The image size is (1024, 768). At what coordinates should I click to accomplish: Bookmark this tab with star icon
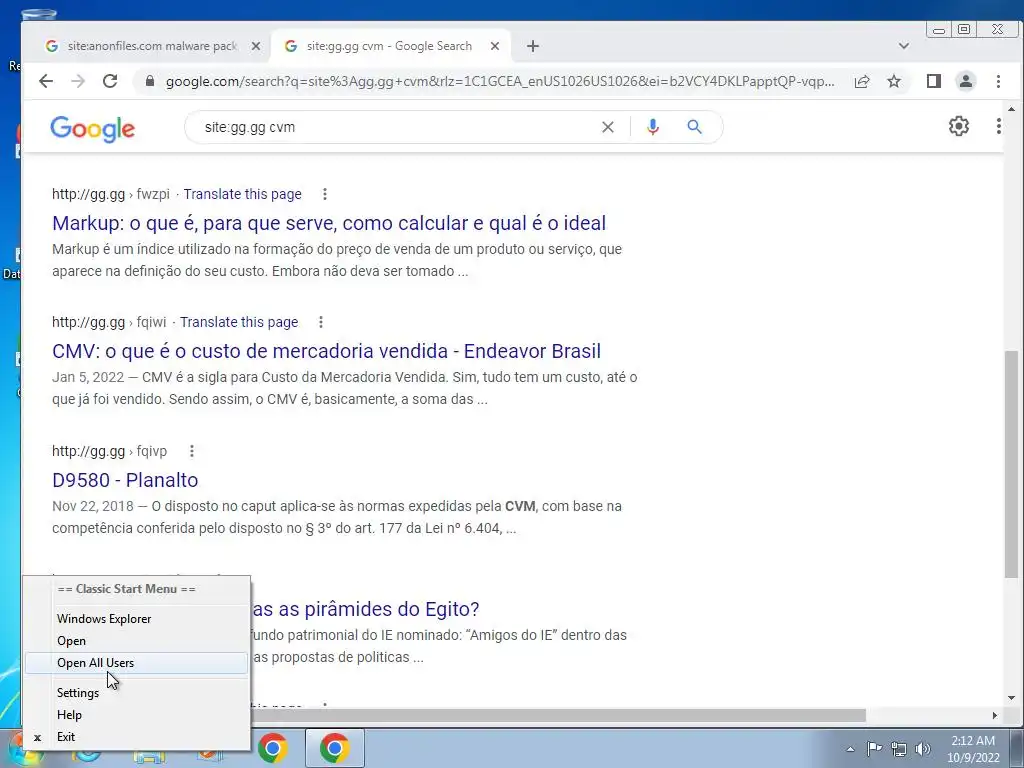[x=894, y=81]
